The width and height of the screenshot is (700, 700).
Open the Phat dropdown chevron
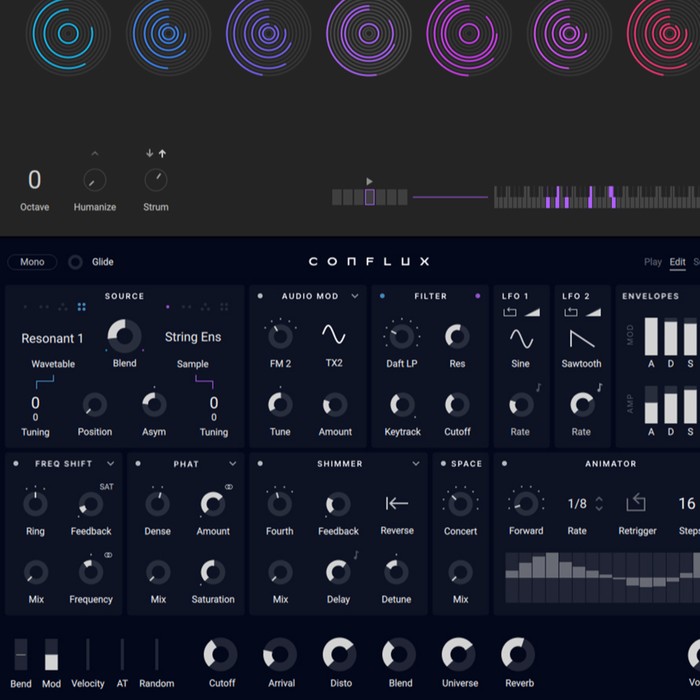tap(233, 464)
